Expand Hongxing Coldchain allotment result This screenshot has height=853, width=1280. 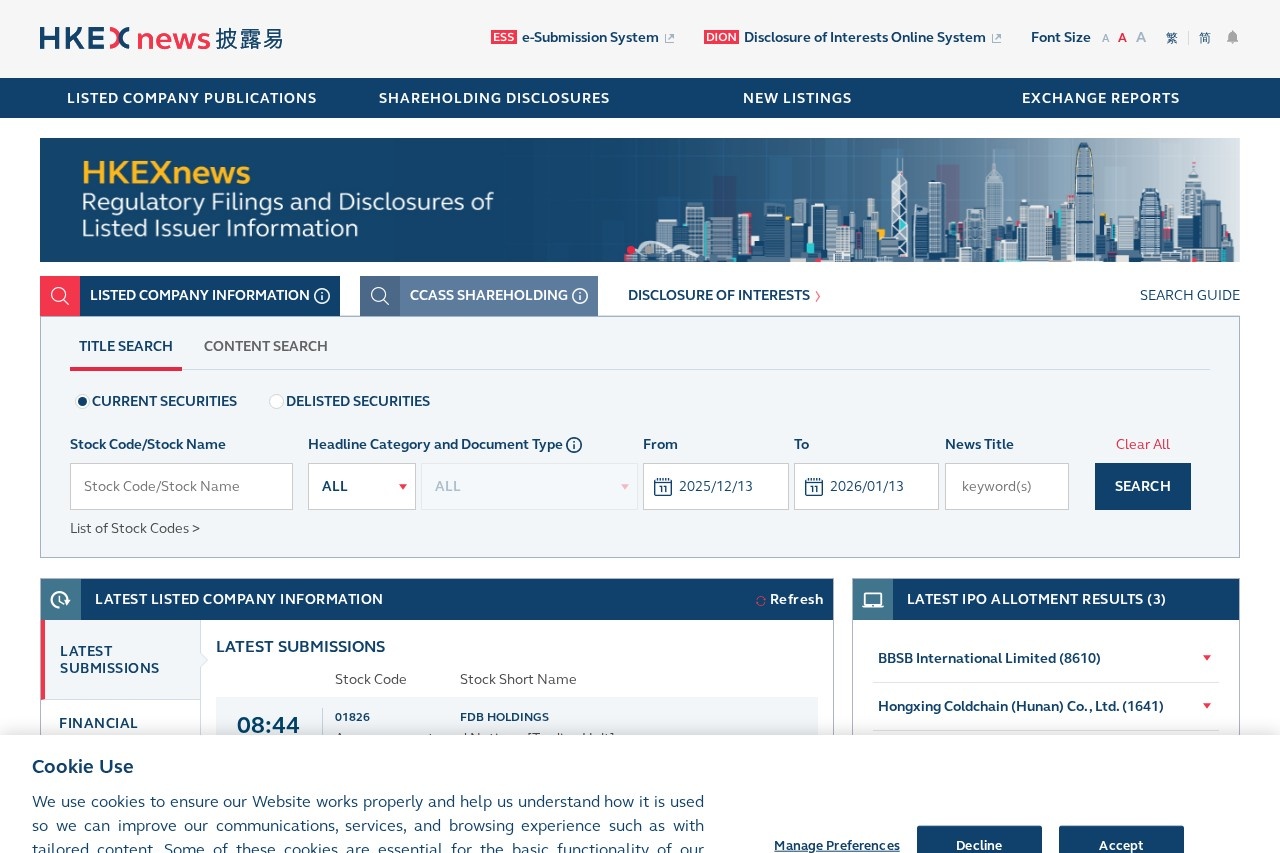coord(1206,706)
